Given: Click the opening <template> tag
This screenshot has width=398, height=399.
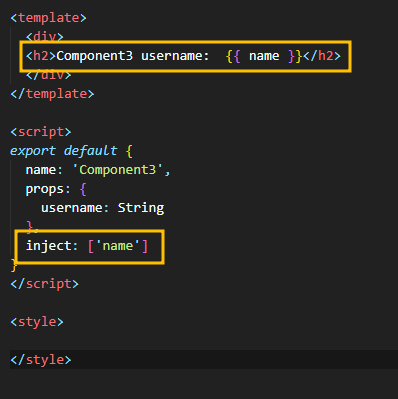Looking at the screenshot, I should tap(48, 18).
